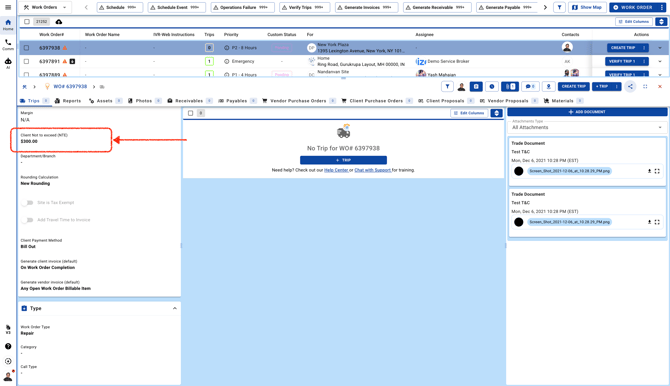Open CREATE TRIP row menu for 6397938
Screen dimensions: 670x386
[644, 48]
